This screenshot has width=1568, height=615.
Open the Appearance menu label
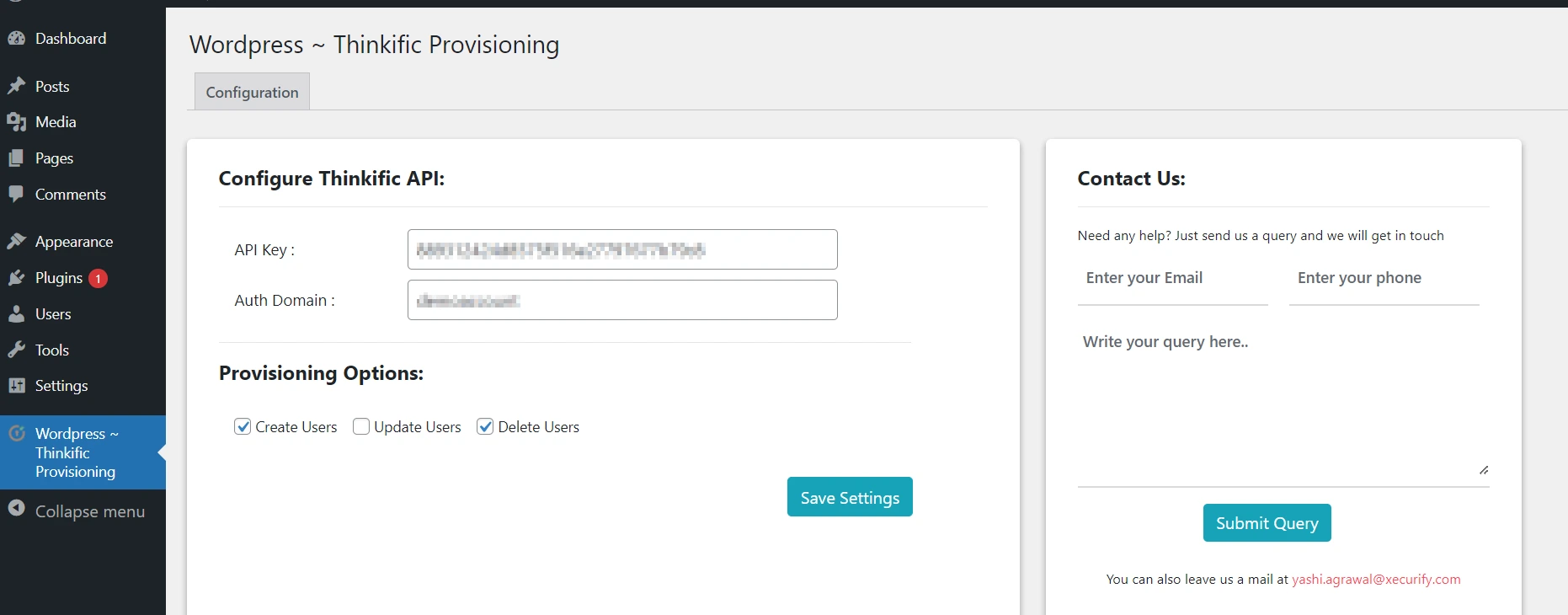pyautogui.click(x=74, y=242)
